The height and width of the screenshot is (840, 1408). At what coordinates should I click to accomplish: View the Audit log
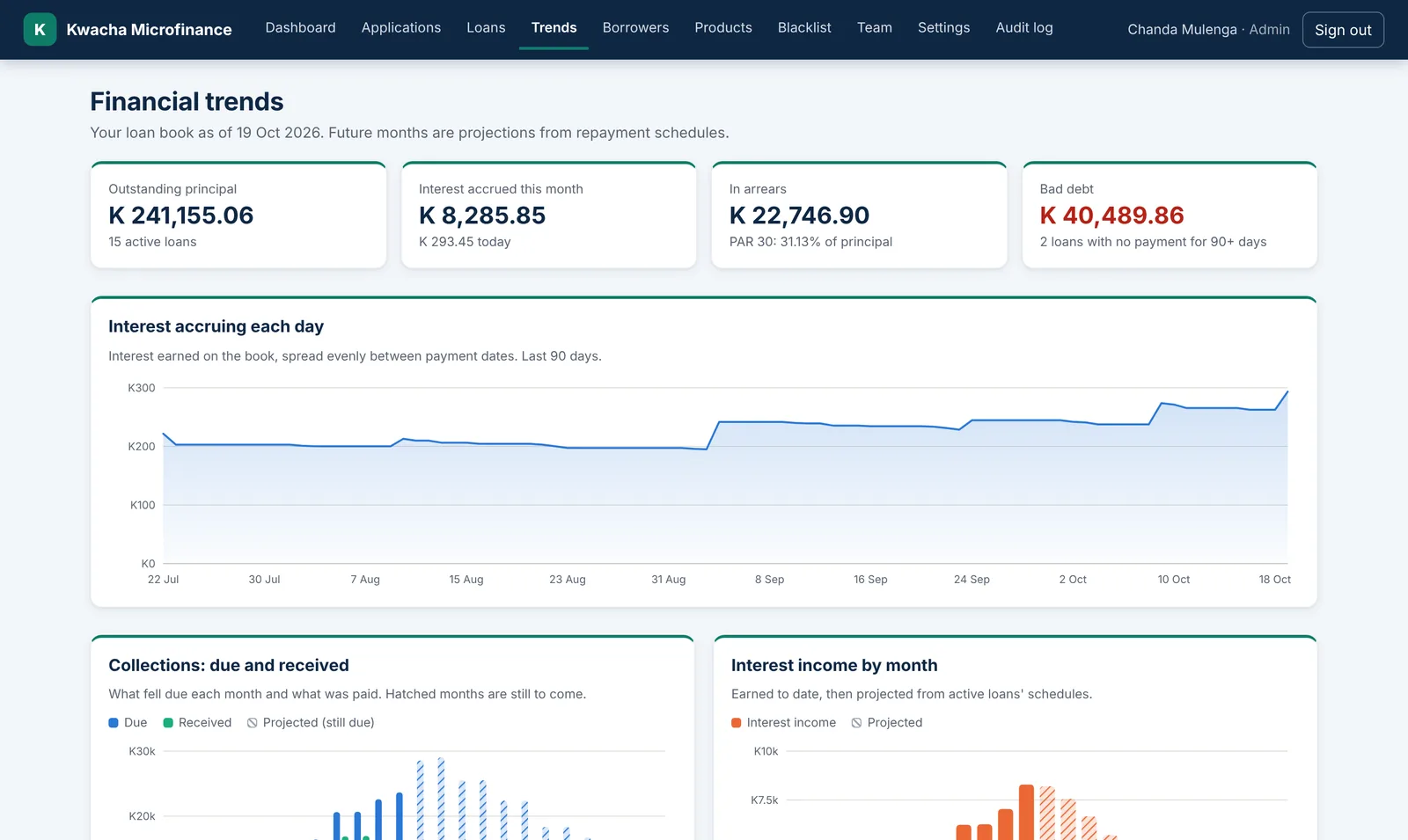click(1023, 27)
